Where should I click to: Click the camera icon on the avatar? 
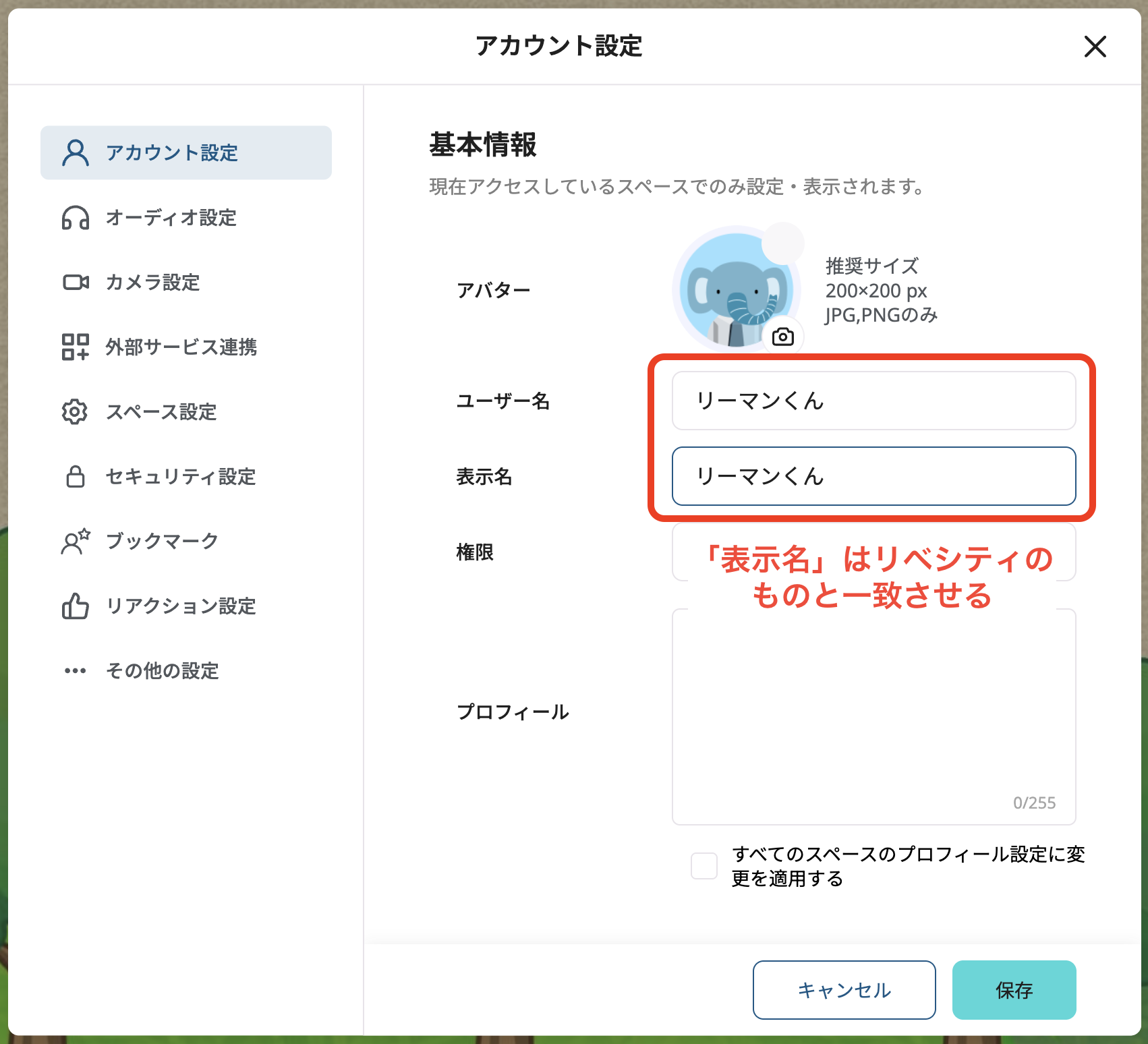[784, 337]
